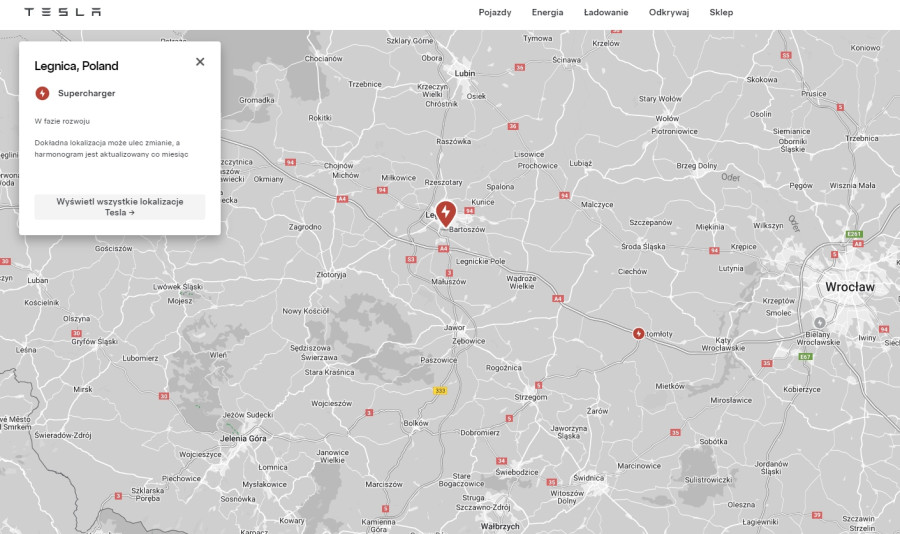Click the Bolków town label
The width and height of the screenshot is (900, 534).
[x=416, y=423]
